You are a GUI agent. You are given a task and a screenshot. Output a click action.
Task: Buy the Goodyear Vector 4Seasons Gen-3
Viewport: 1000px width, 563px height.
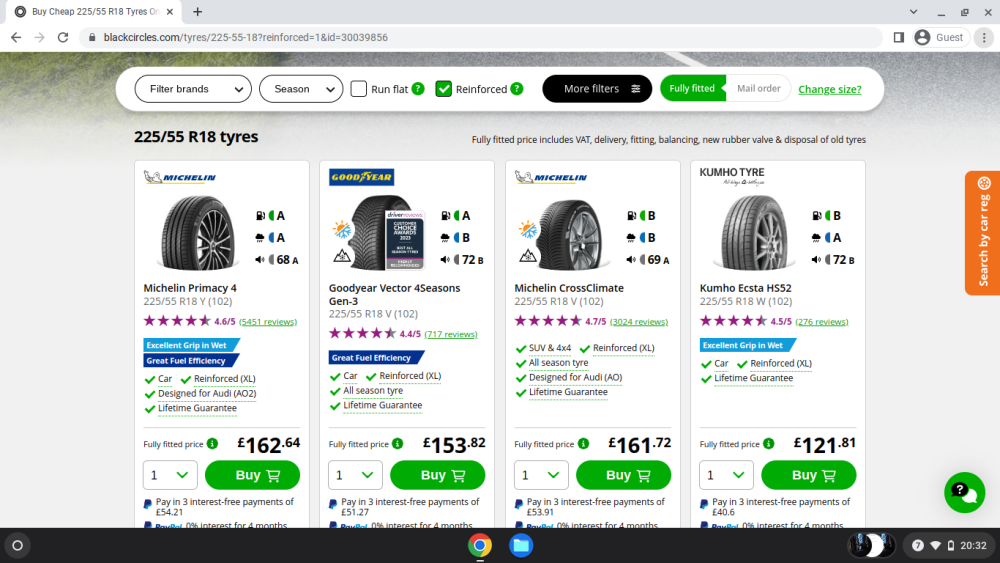pos(438,475)
